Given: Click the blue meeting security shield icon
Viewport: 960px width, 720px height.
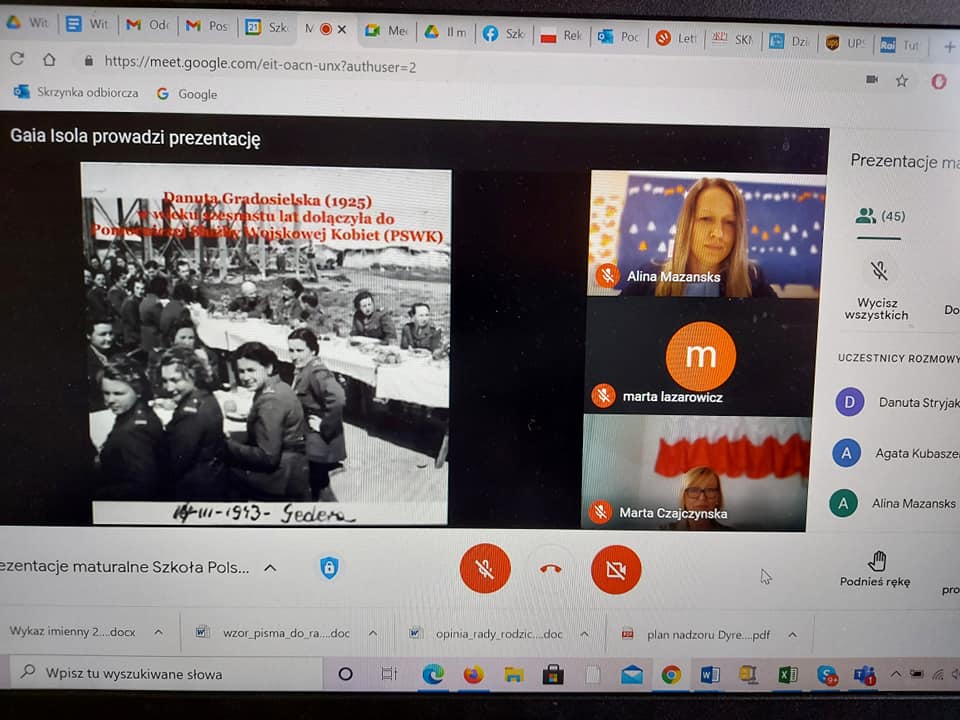Looking at the screenshot, I should coord(329,568).
